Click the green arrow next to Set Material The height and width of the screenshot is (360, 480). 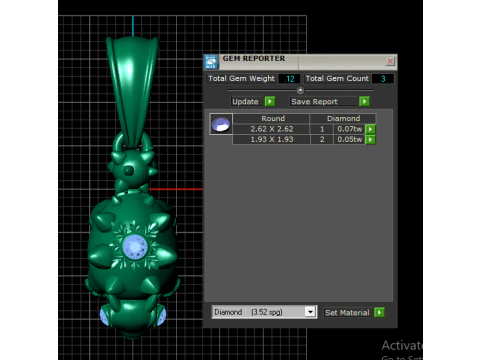[x=379, y=313]
